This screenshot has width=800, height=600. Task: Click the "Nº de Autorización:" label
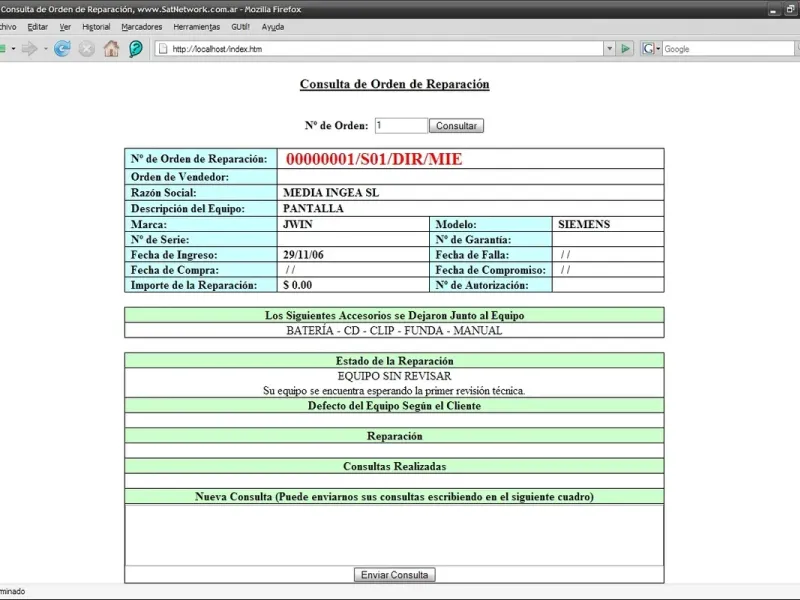482,285
